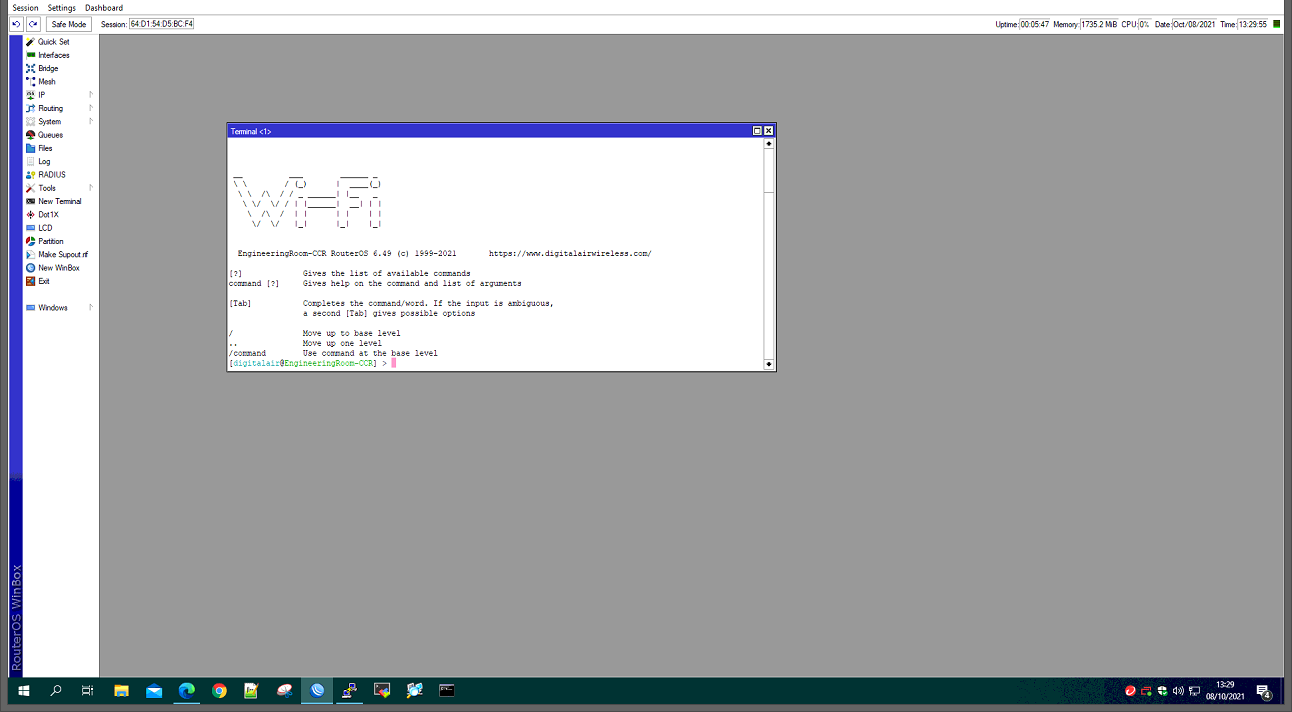This screenshot has width=1292, height=712.
Task: Open the Files list
Action: click(x=45, y=148)
